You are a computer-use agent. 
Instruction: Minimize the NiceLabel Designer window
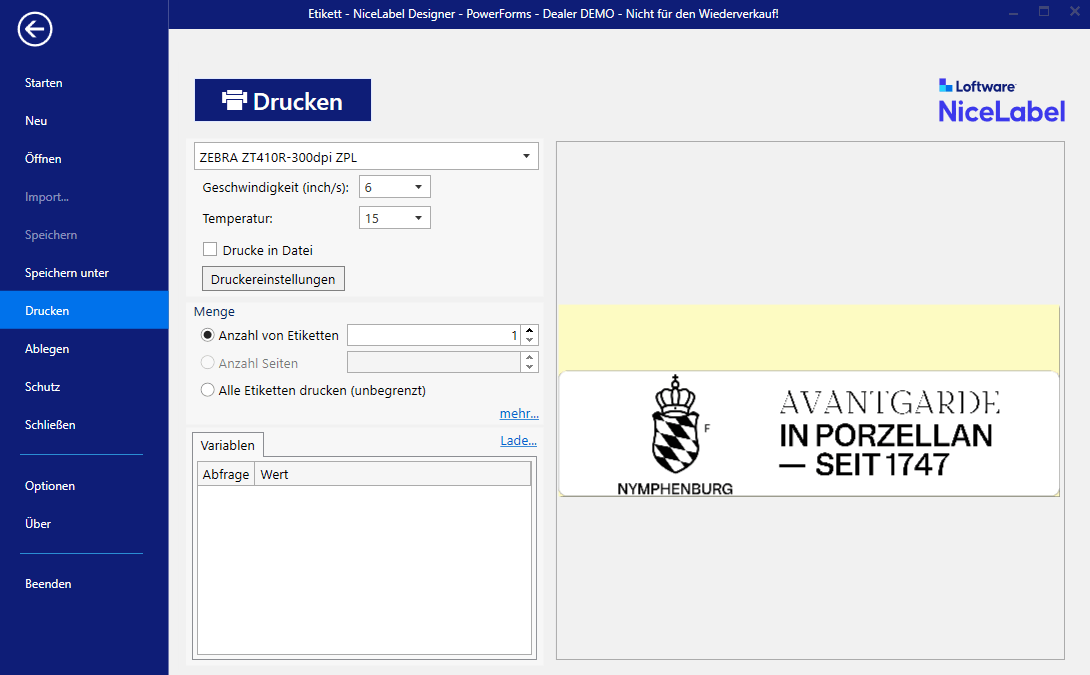(1014, 13)
